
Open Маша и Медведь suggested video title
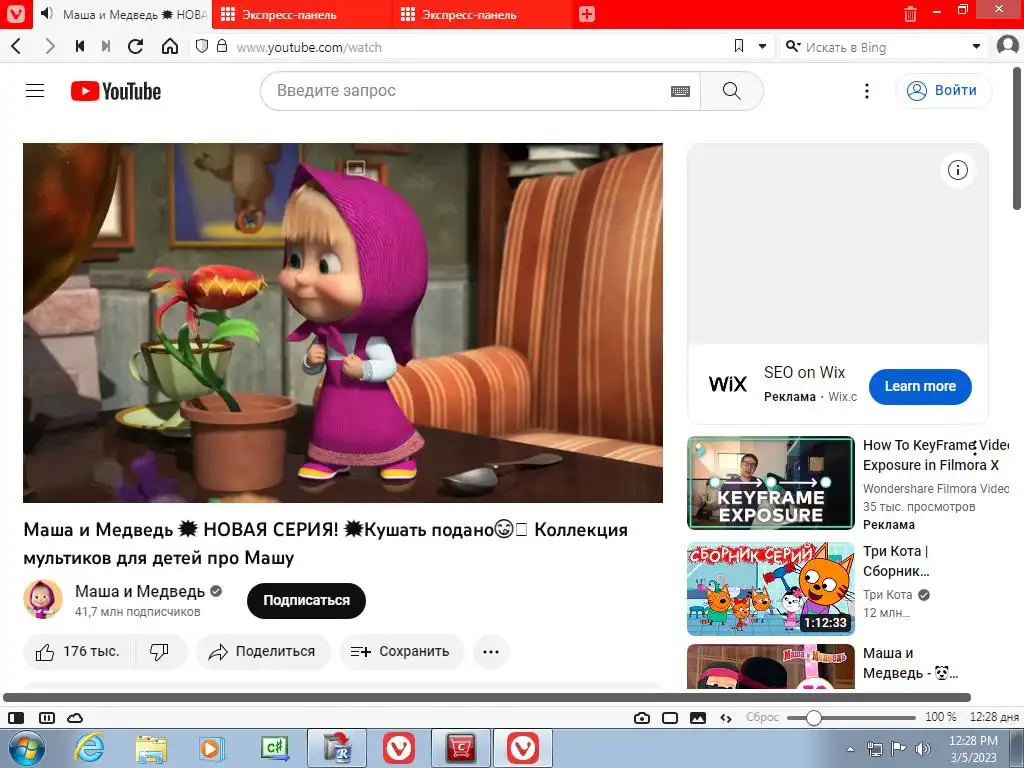(910, 663)
